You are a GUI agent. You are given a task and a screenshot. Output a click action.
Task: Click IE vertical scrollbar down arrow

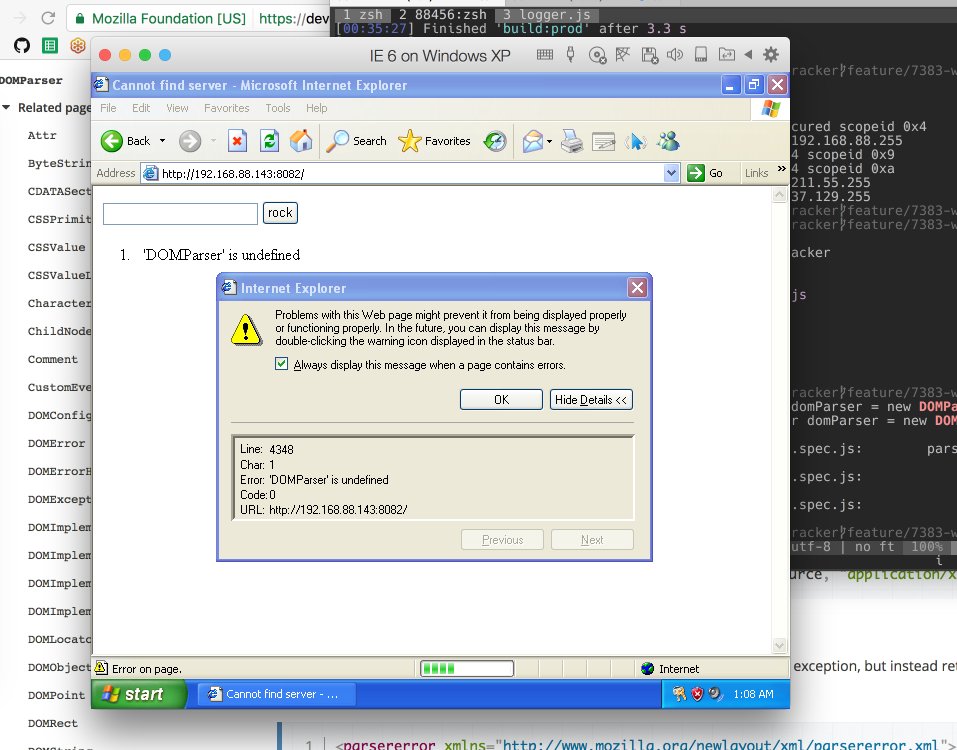pos(779,646)
